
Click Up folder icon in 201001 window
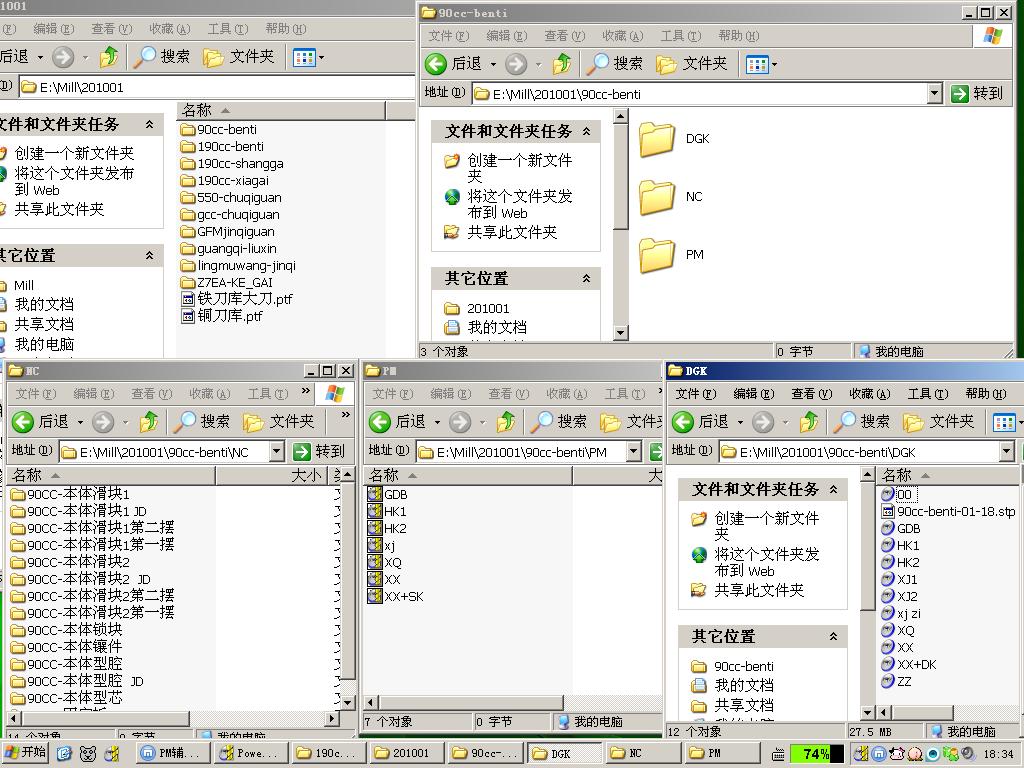click(109, 57)
